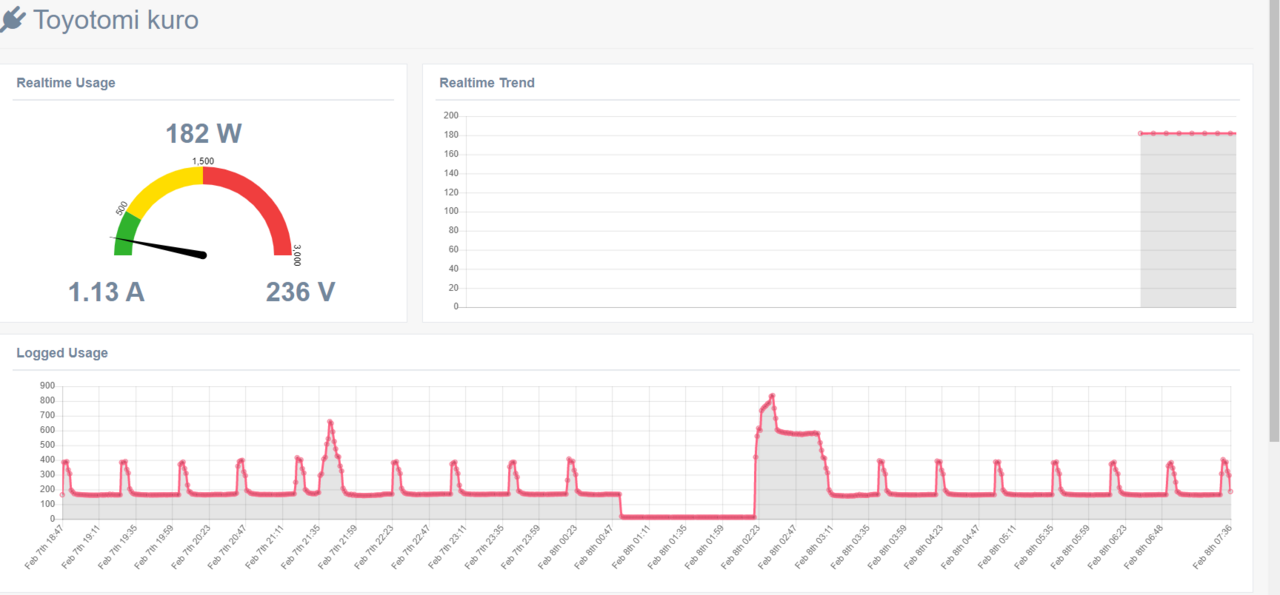Click the 800 y-axis label in Logged Usage
Viewport: 1280px width, 595px height.
pos(47,400)
